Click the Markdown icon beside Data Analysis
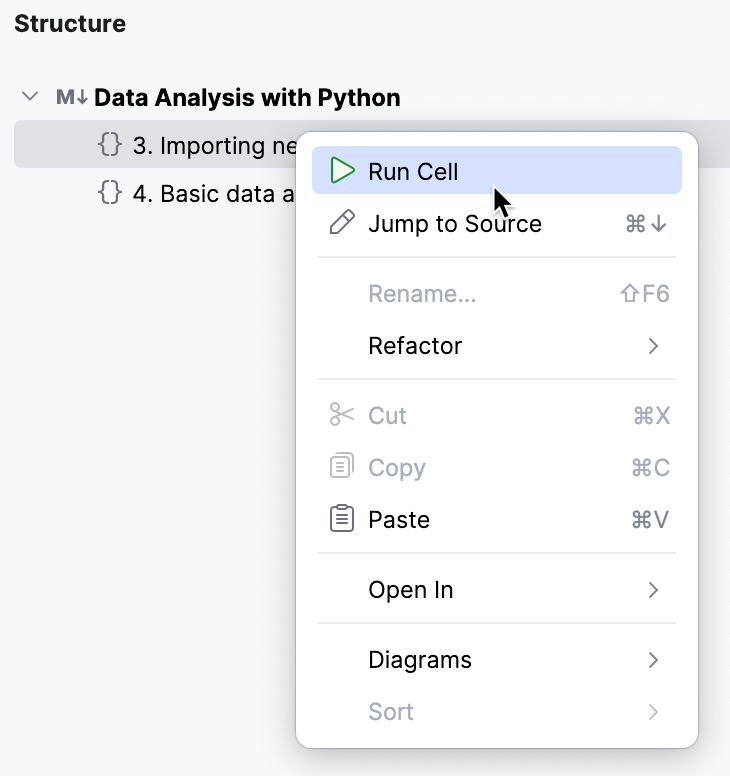This screenshot has height=776, width=730. pos(72,98)
